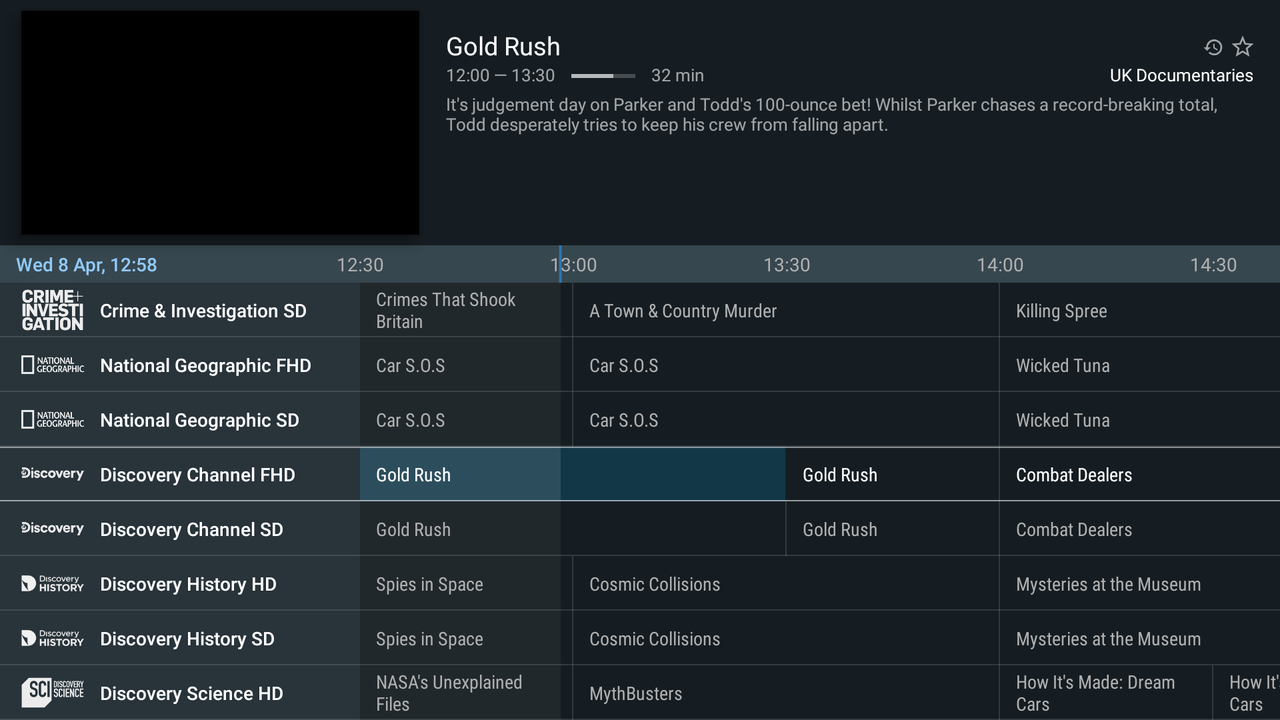The width and height of the screenshot is (1280, 720).
Task: Click the Gold Rush episode description text
Action: coord(832,115)
